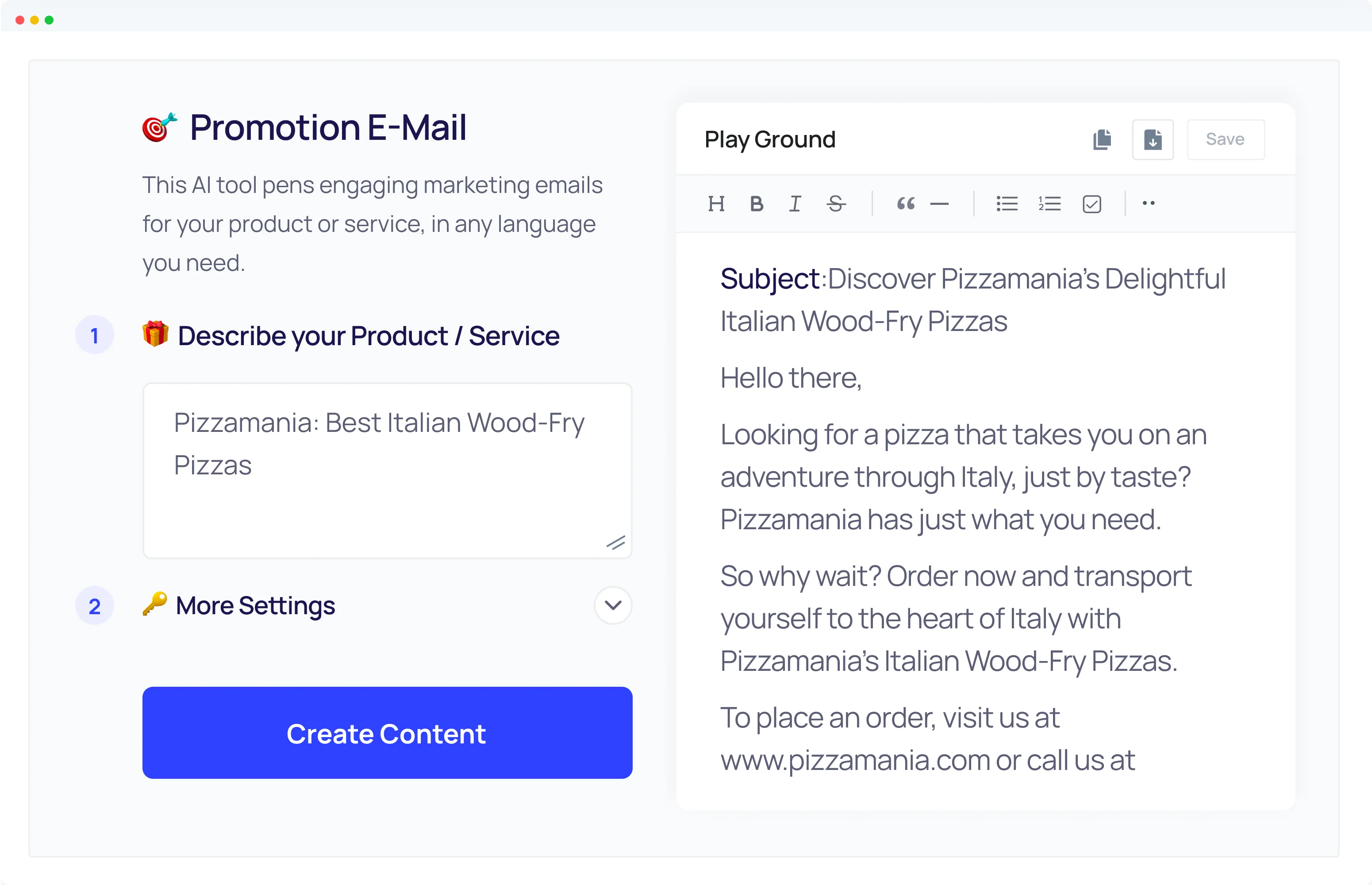Open More Settings using the chevron arrow
The width and height of the screenshot is (1372, 885).
[612, 605]
